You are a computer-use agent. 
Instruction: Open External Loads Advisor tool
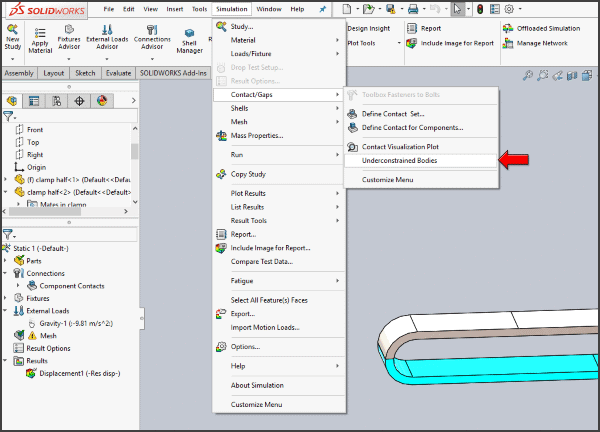tap(107, 37)
